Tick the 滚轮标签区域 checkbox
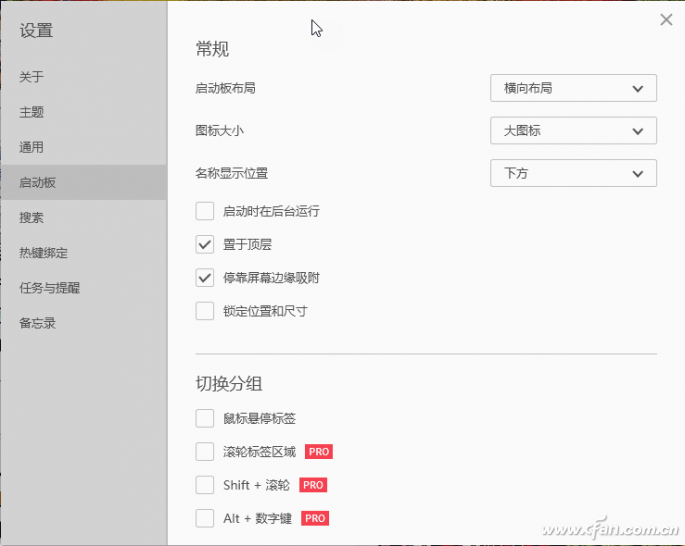The width and height of the screenshot is (685, 546). pos(204,452)
